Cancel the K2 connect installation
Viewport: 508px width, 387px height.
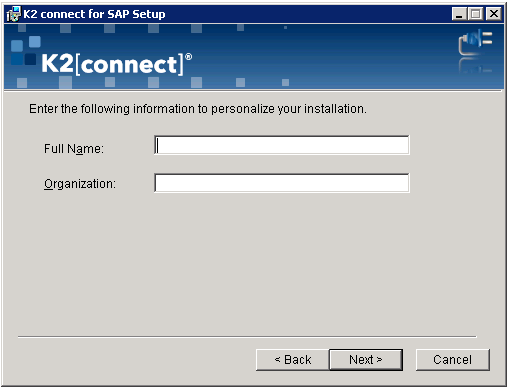click(x=453, y=360)
